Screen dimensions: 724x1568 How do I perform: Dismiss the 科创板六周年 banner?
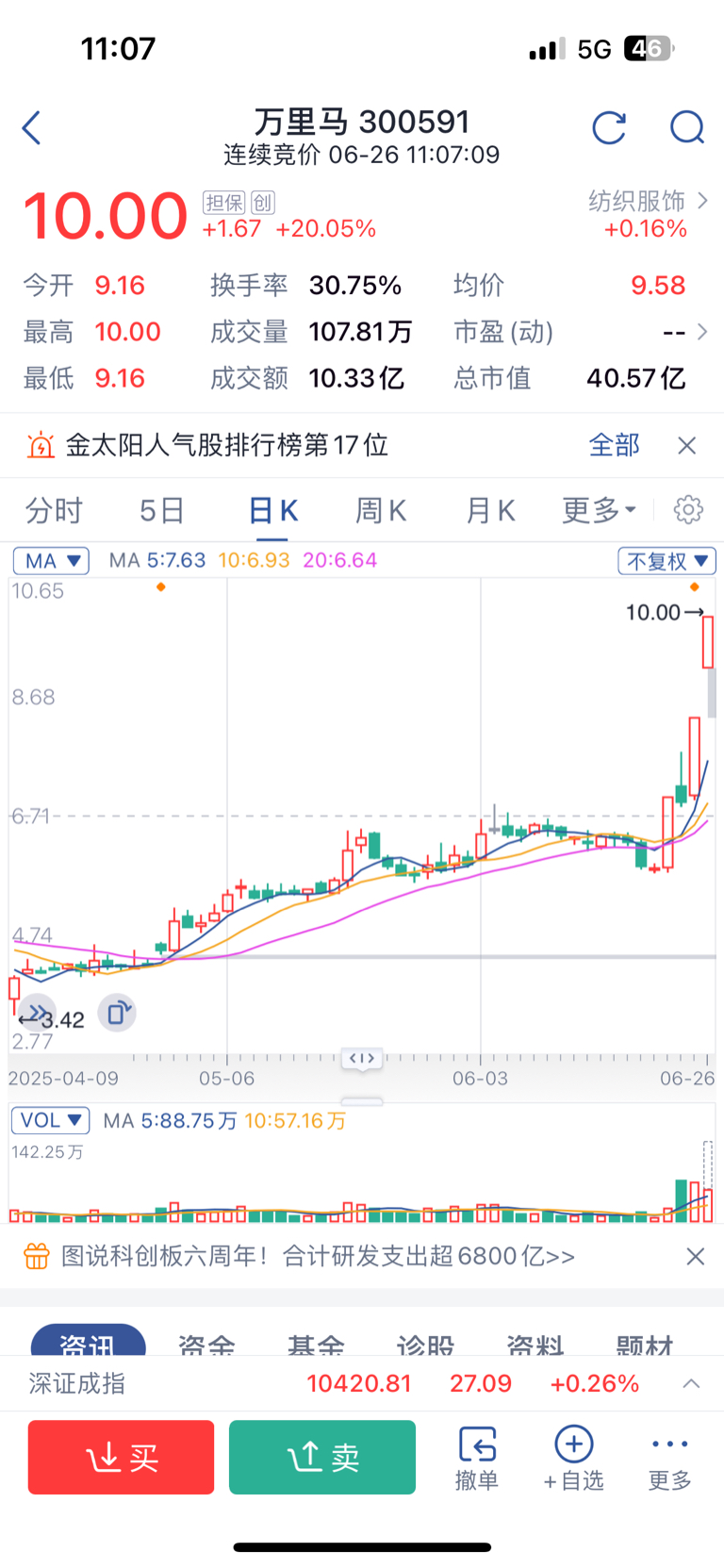click(x=696, y=1256)
